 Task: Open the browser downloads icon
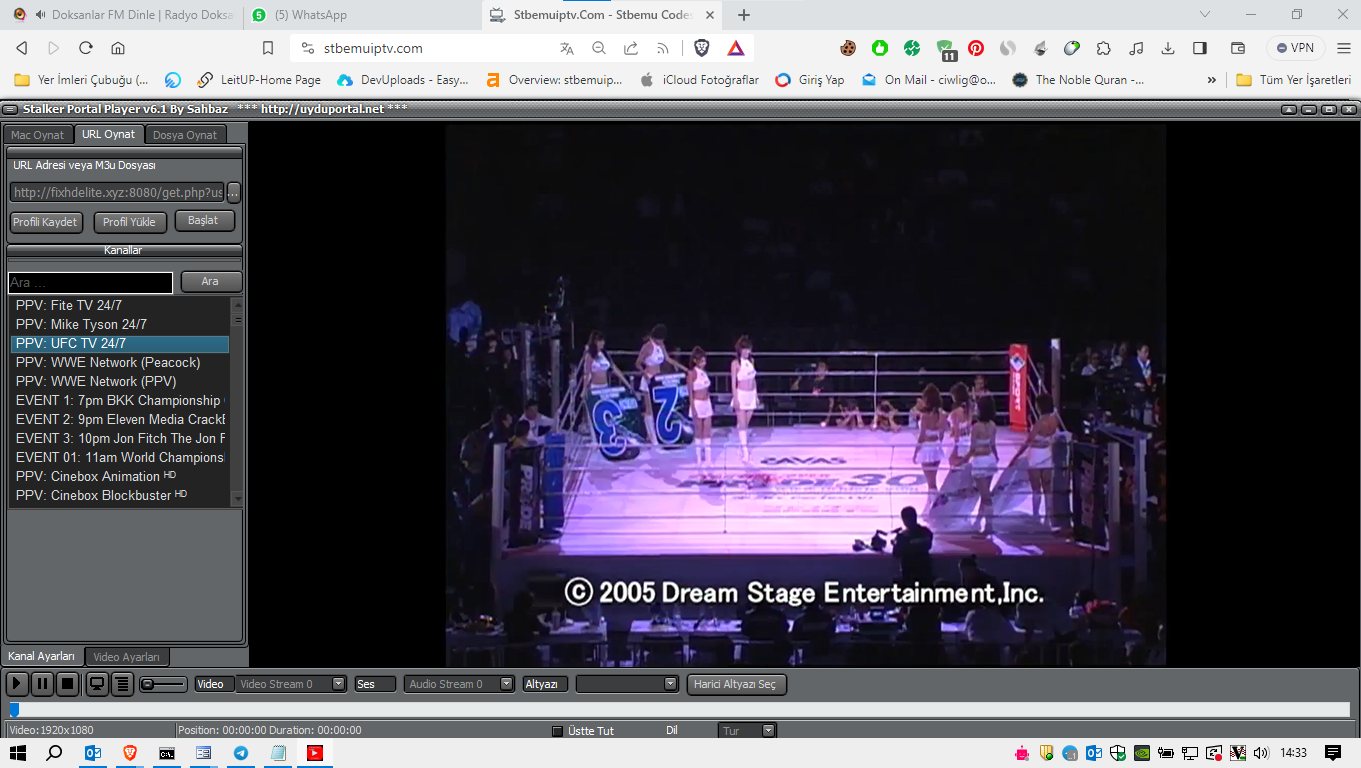(x=1168, y=48)
